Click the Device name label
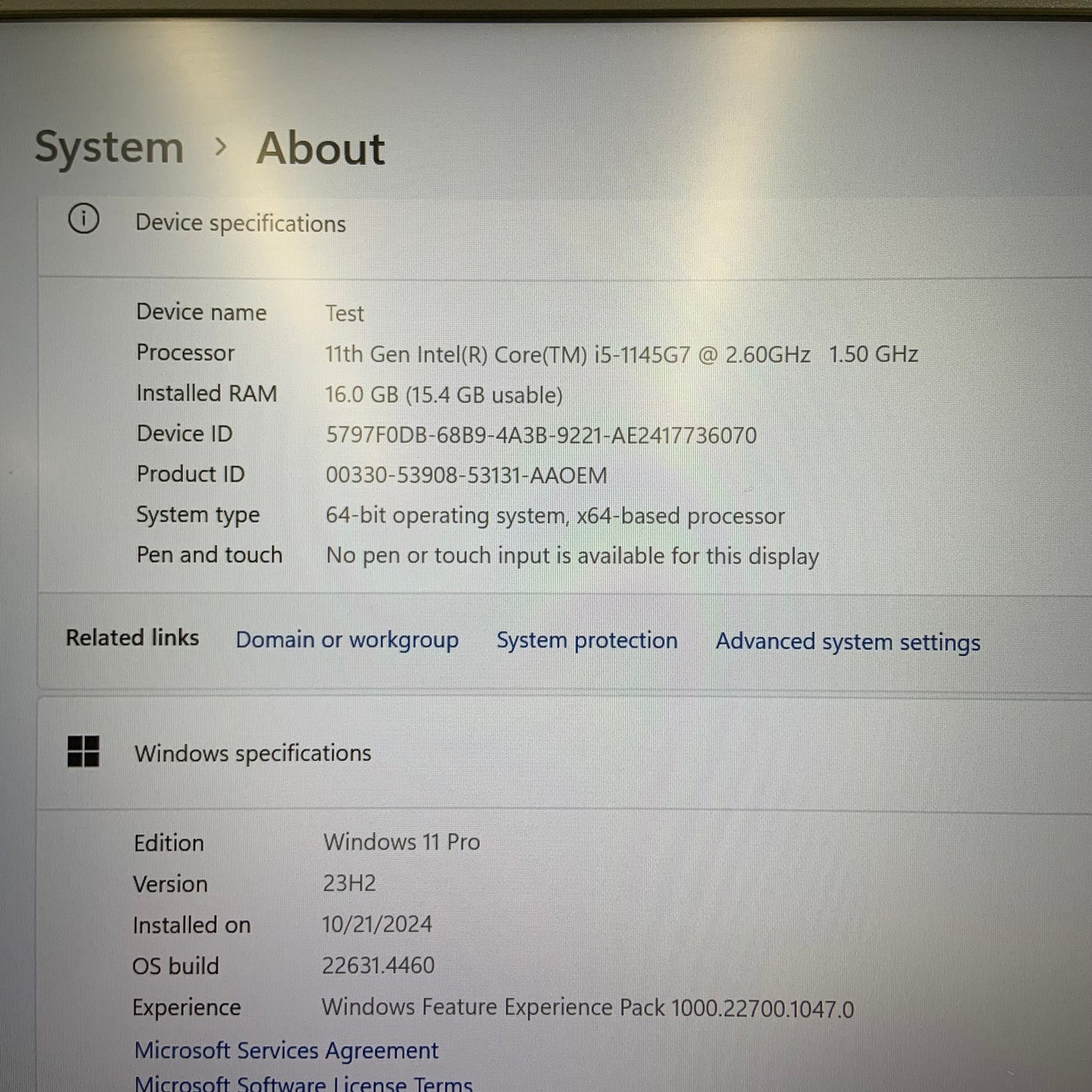The image size is (1092, 1092). tap(201, 312)
